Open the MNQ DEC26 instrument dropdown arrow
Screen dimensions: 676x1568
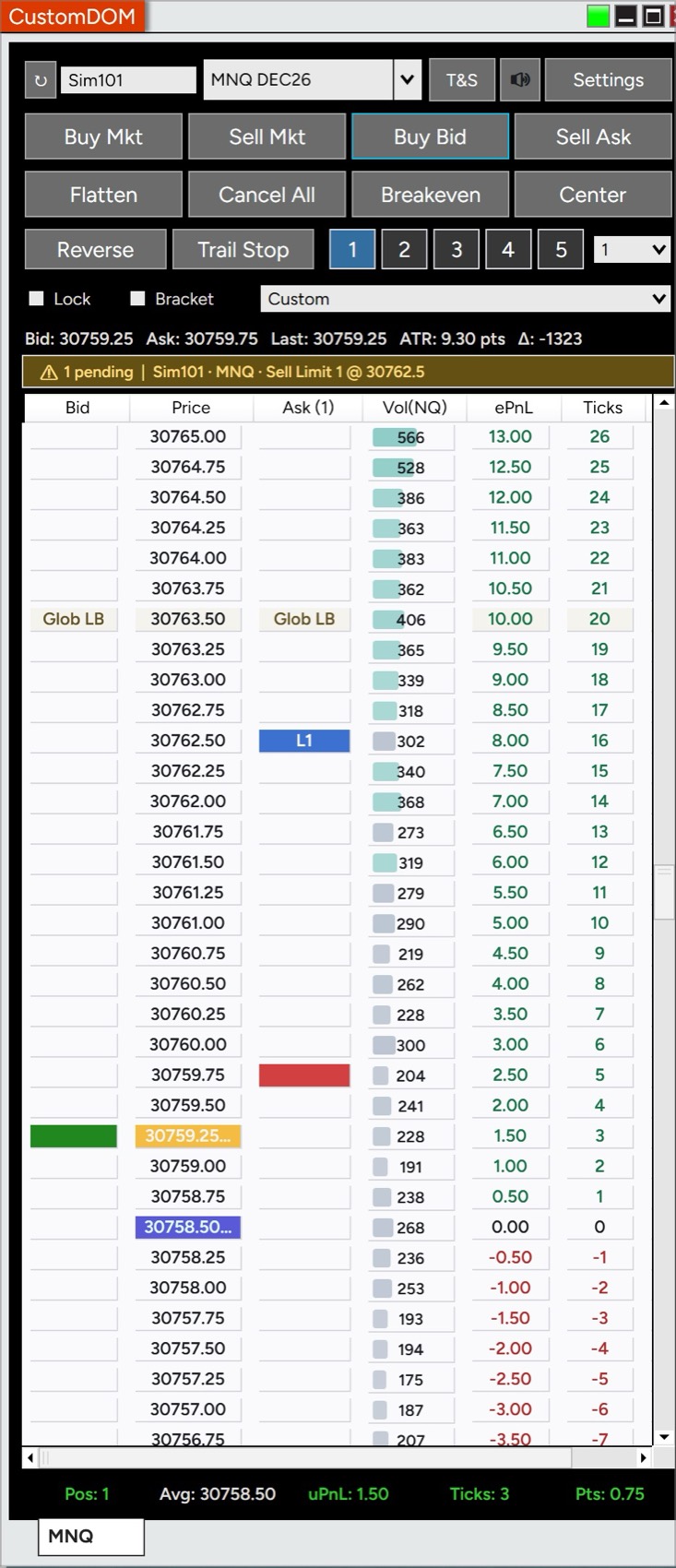407,80
